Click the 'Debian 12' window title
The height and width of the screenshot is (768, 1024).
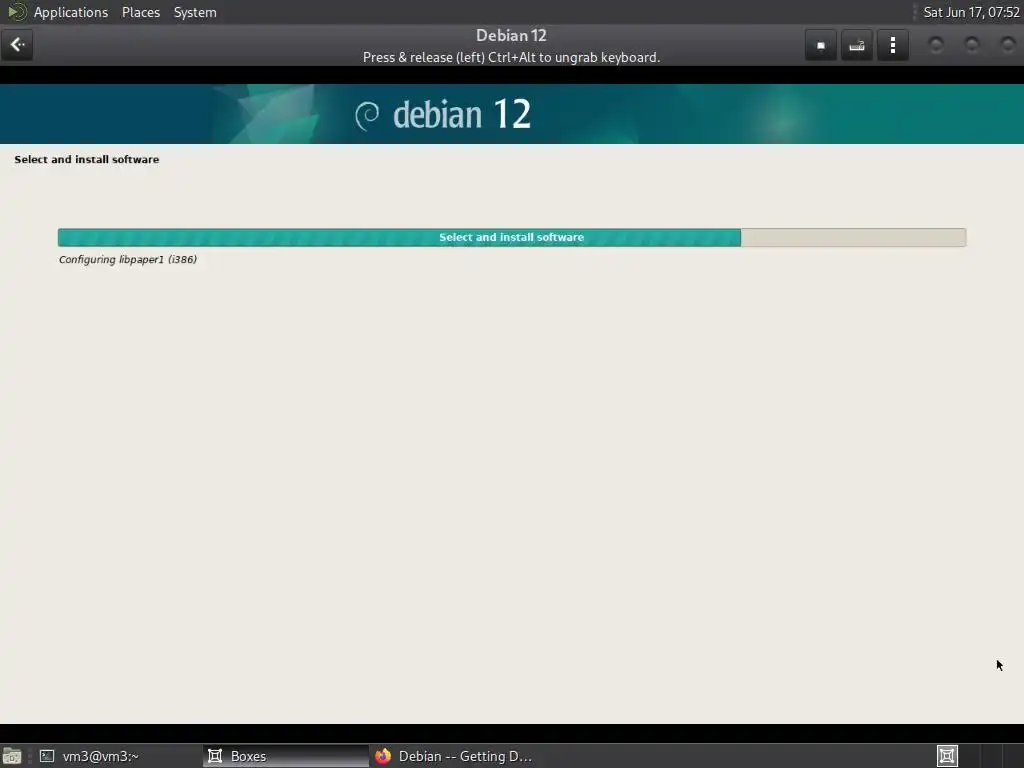coord(511,35)
